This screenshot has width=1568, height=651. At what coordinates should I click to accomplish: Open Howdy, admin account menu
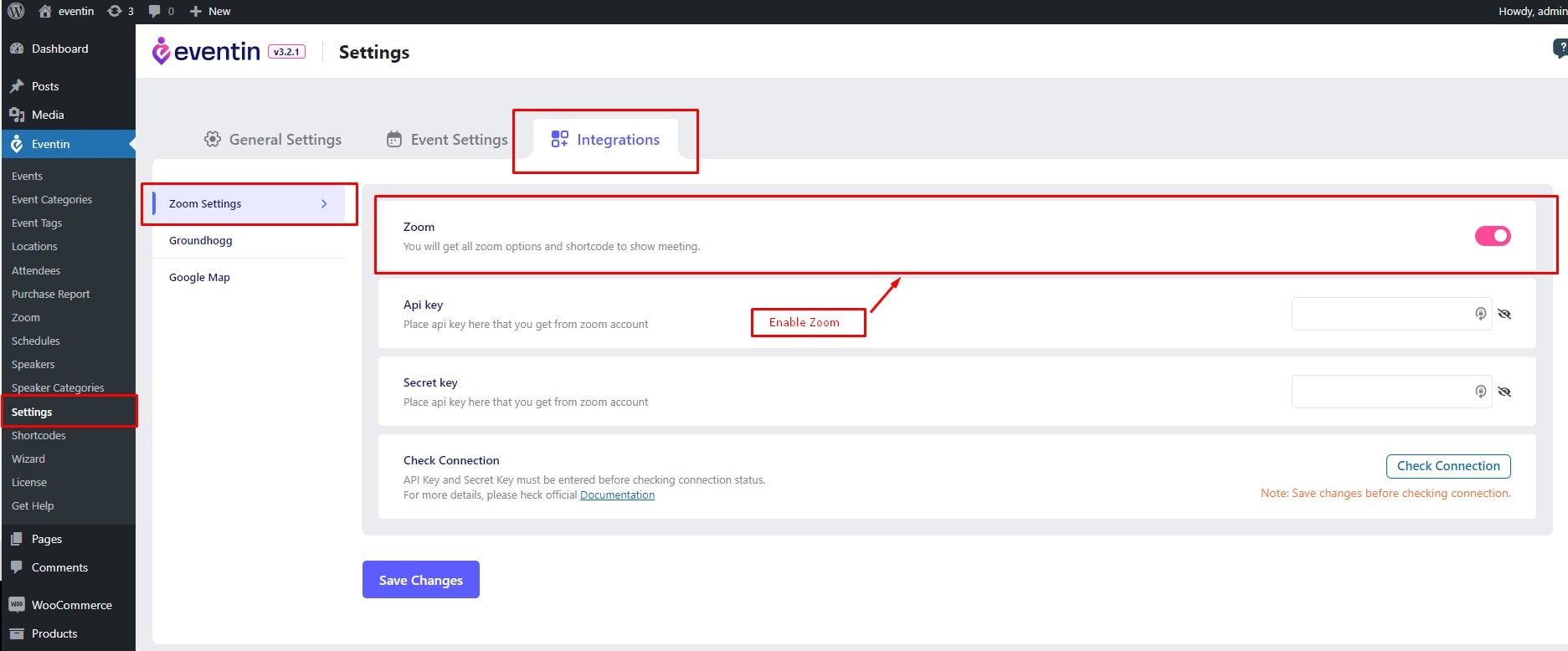(x=1532, y=11)
